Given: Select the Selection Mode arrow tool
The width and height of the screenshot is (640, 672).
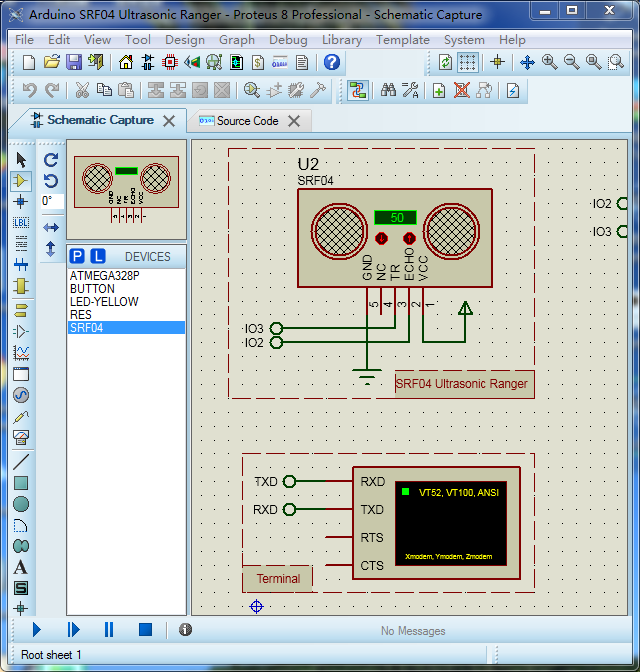Looking at the screenshot, I should (21, 160).
